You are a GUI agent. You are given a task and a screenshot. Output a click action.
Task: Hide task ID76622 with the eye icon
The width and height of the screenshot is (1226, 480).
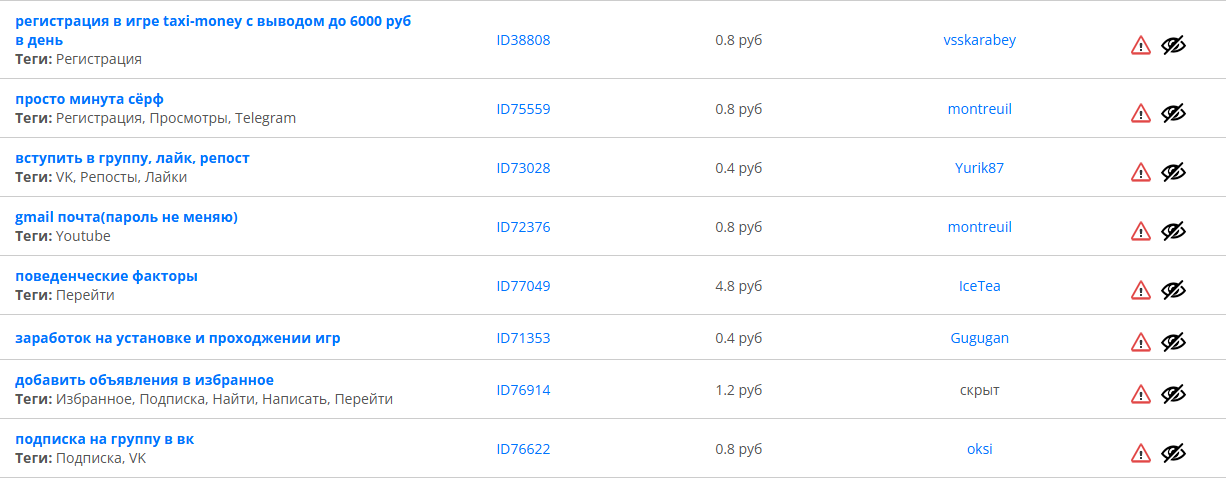1174,453
